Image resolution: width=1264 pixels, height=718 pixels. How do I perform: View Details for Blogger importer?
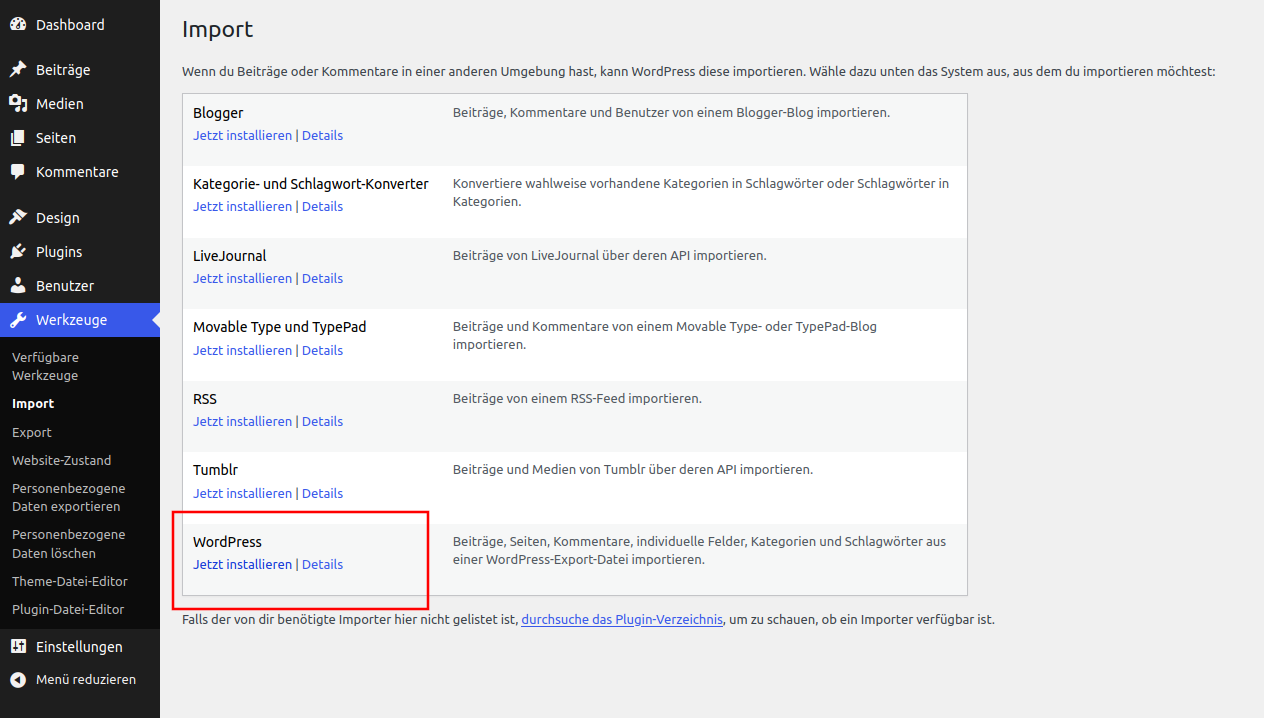[x=322, y=135]
